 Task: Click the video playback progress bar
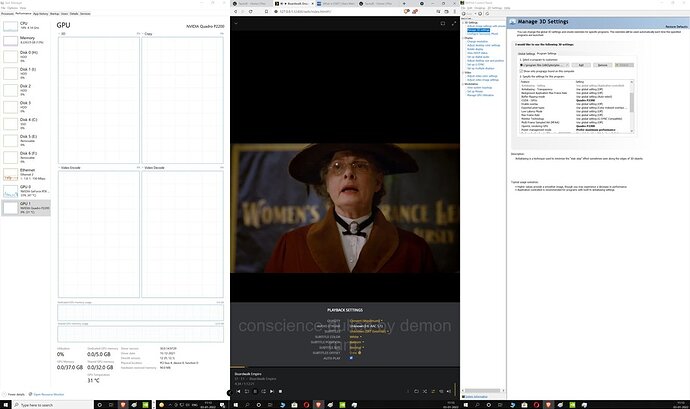345,367
